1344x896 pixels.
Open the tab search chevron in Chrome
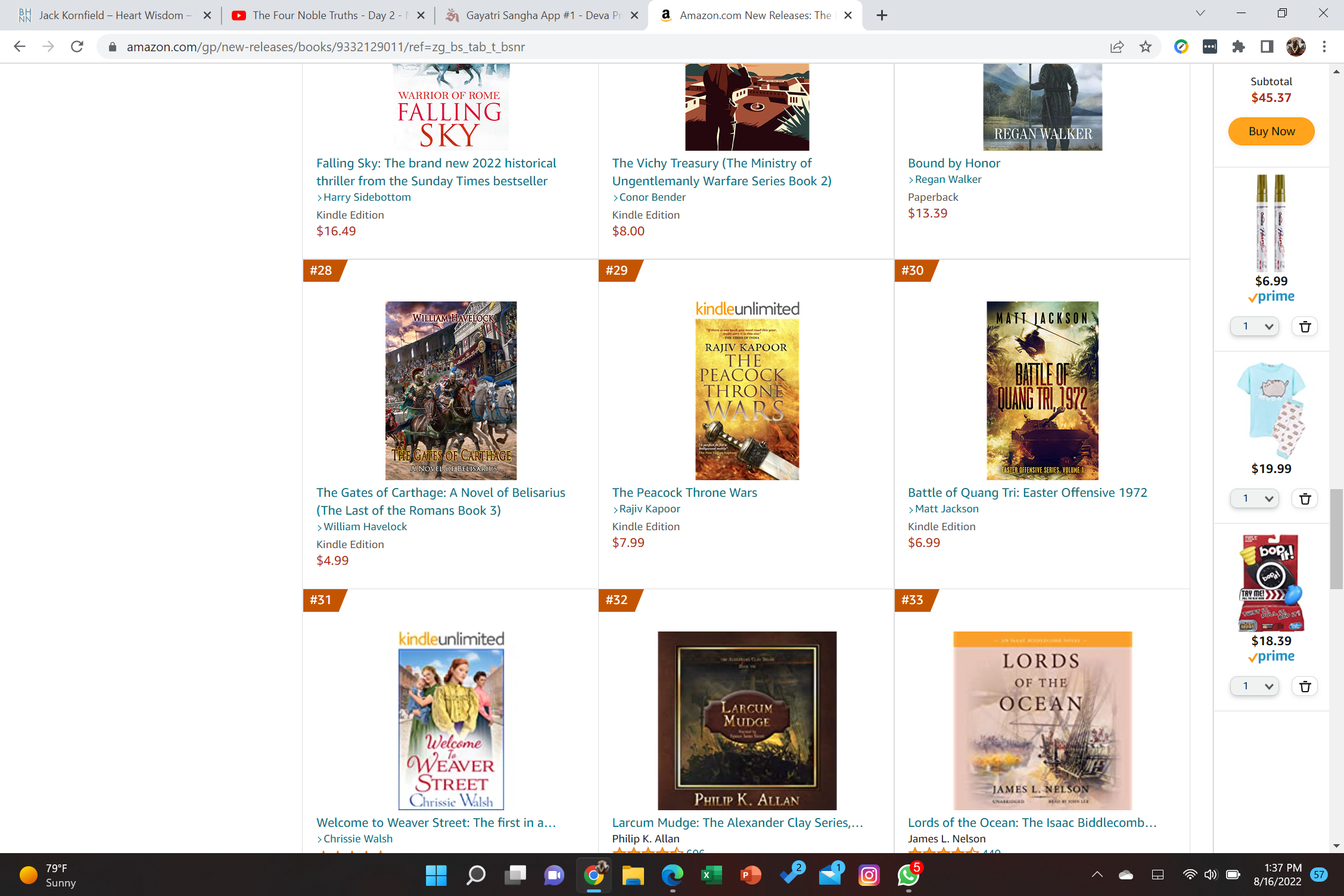pos(1200,13)
